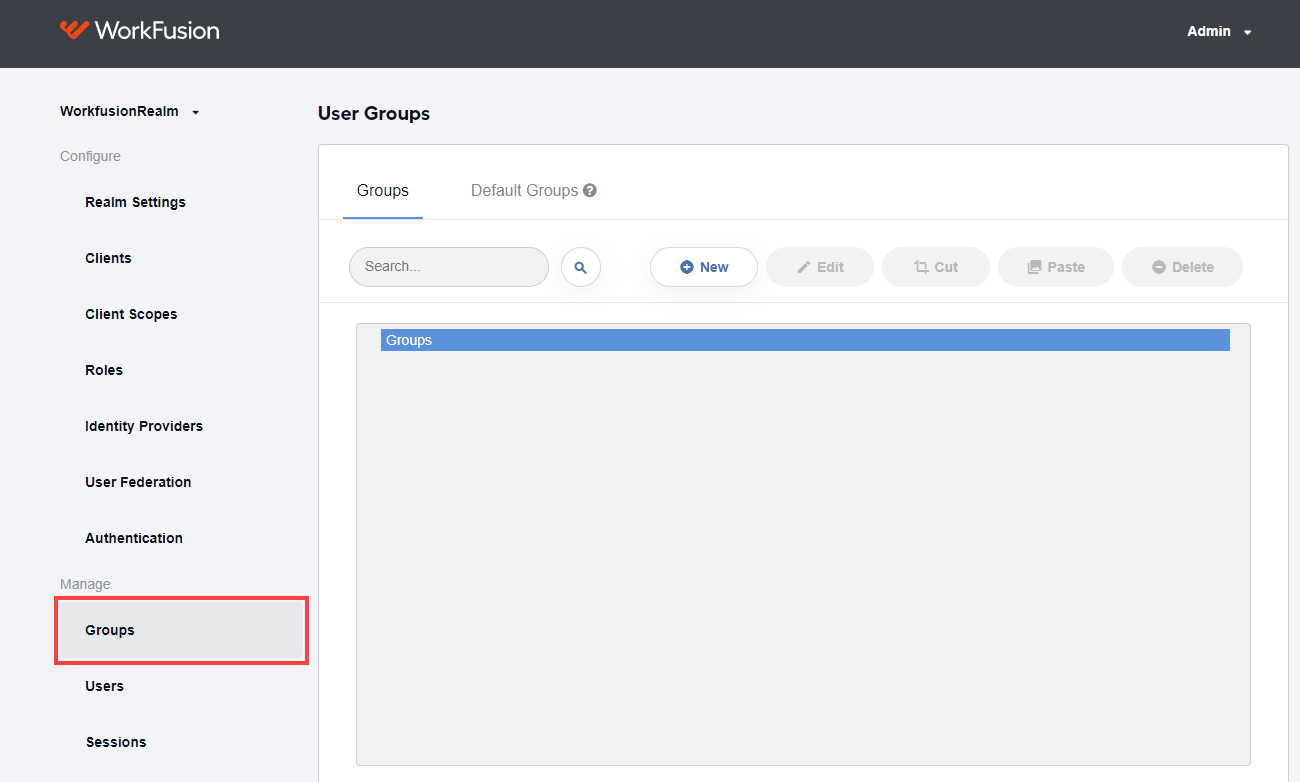This screenshot has height=782, width=1300.
Task: Switch to the Default Groups tab
Action: (524, 190)
